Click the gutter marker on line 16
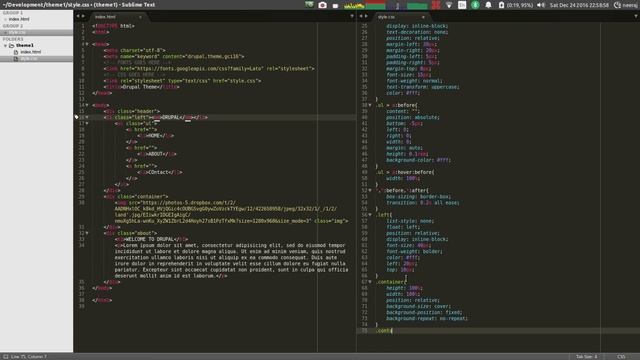 [x=76, y=118]
